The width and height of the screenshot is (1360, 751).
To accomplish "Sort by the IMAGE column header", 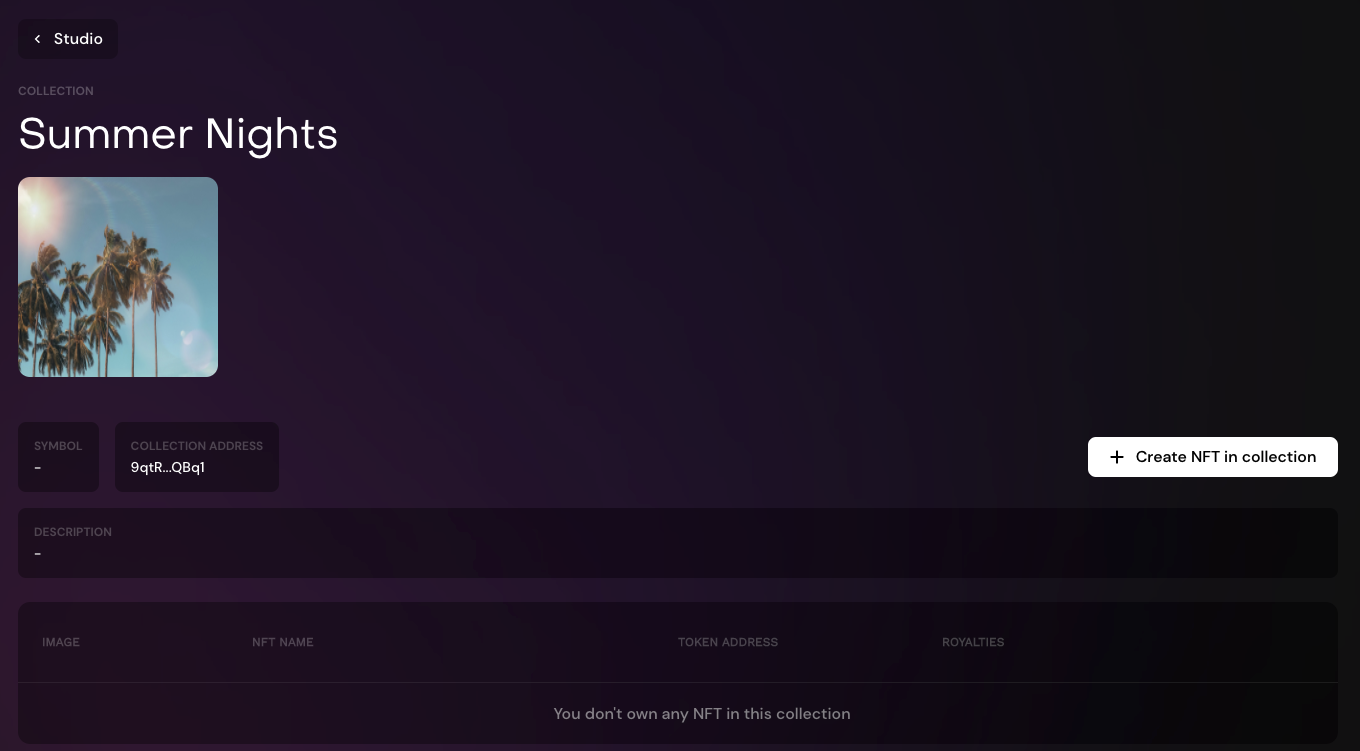I will [61, 642].
